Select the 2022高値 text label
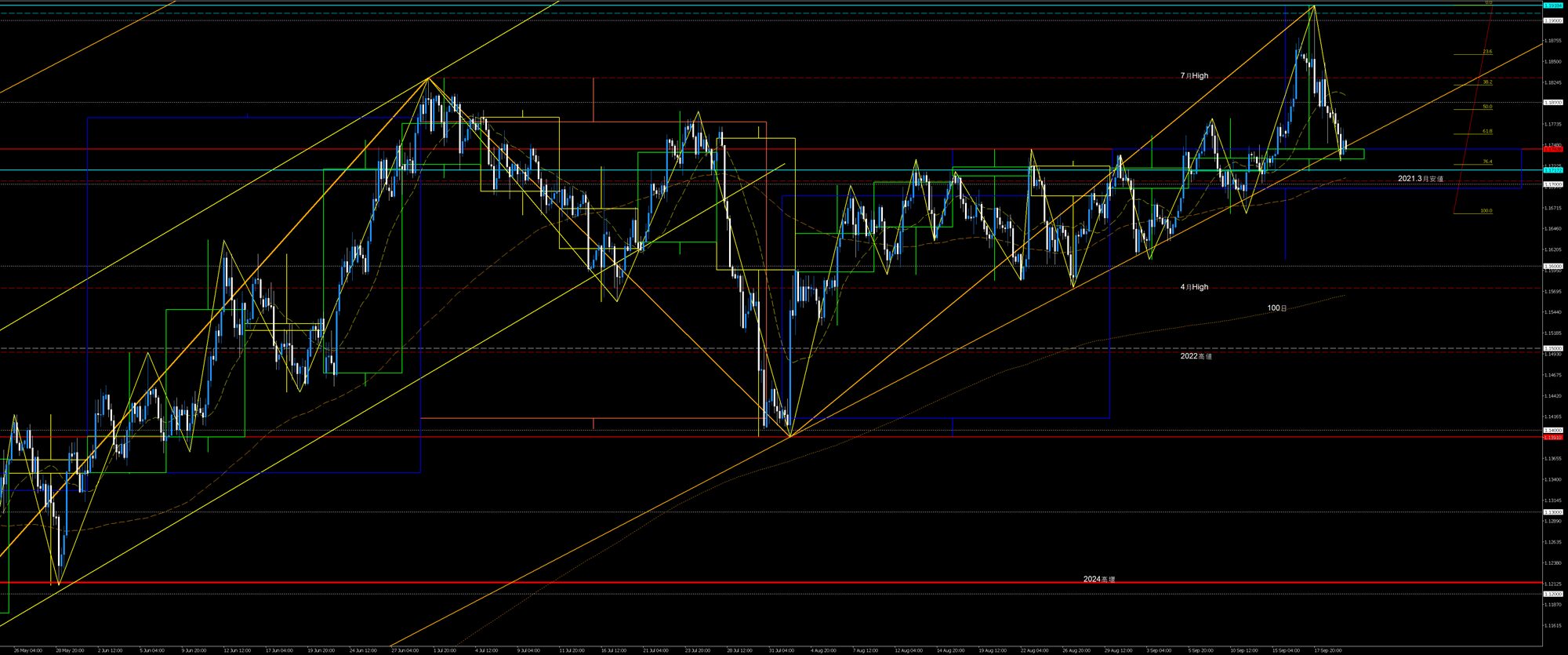Viewport: 1568px width, 655px height. coord(1196,356)
